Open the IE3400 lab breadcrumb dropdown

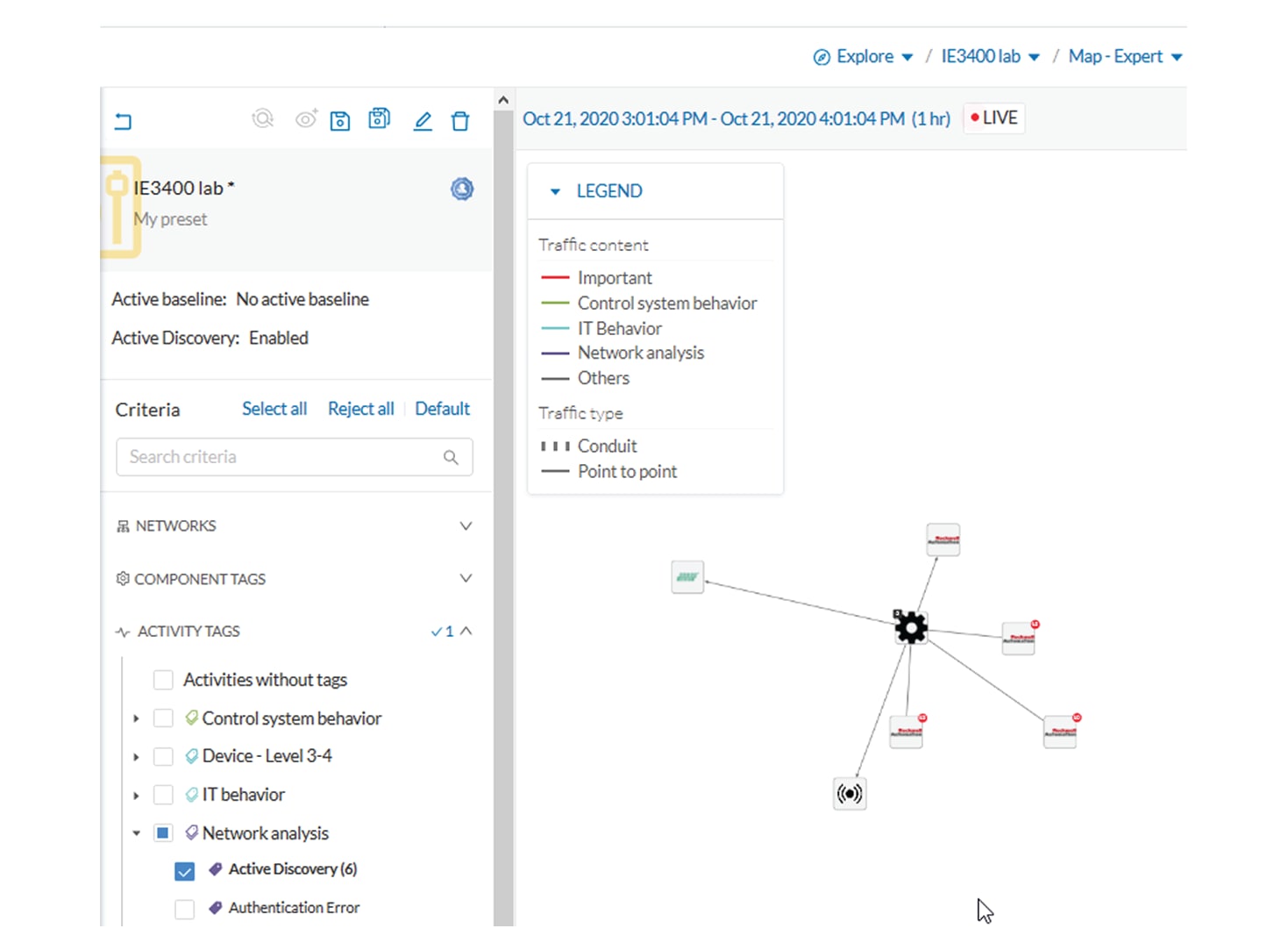coord(991,57)
